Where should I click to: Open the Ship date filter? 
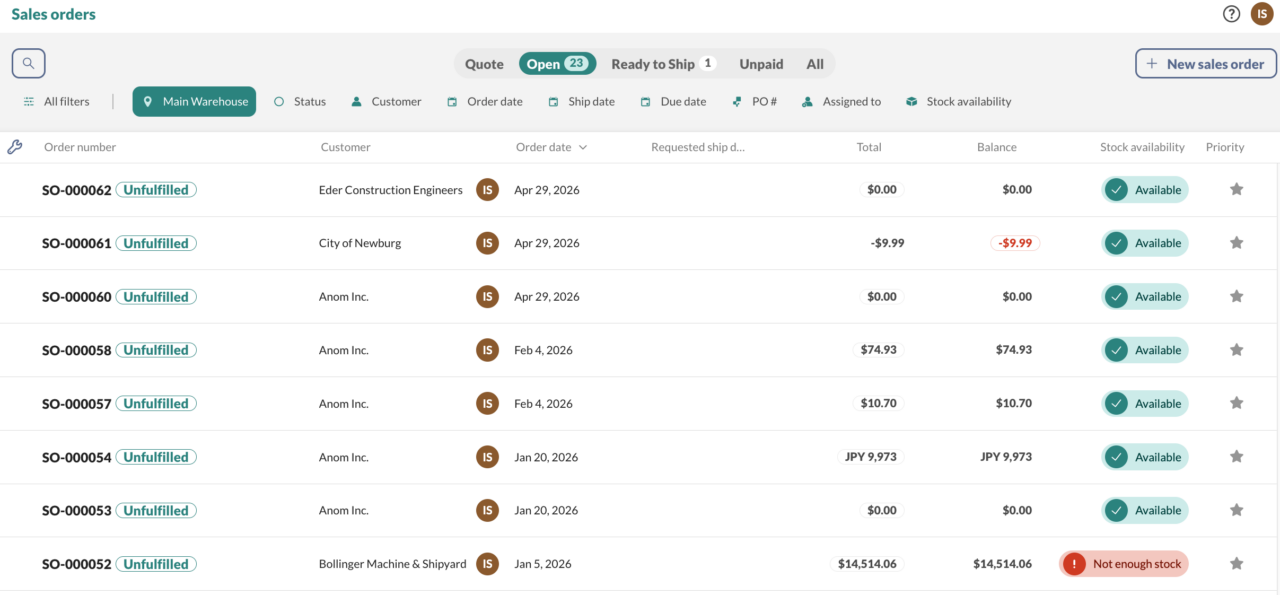tap(581, 102)
